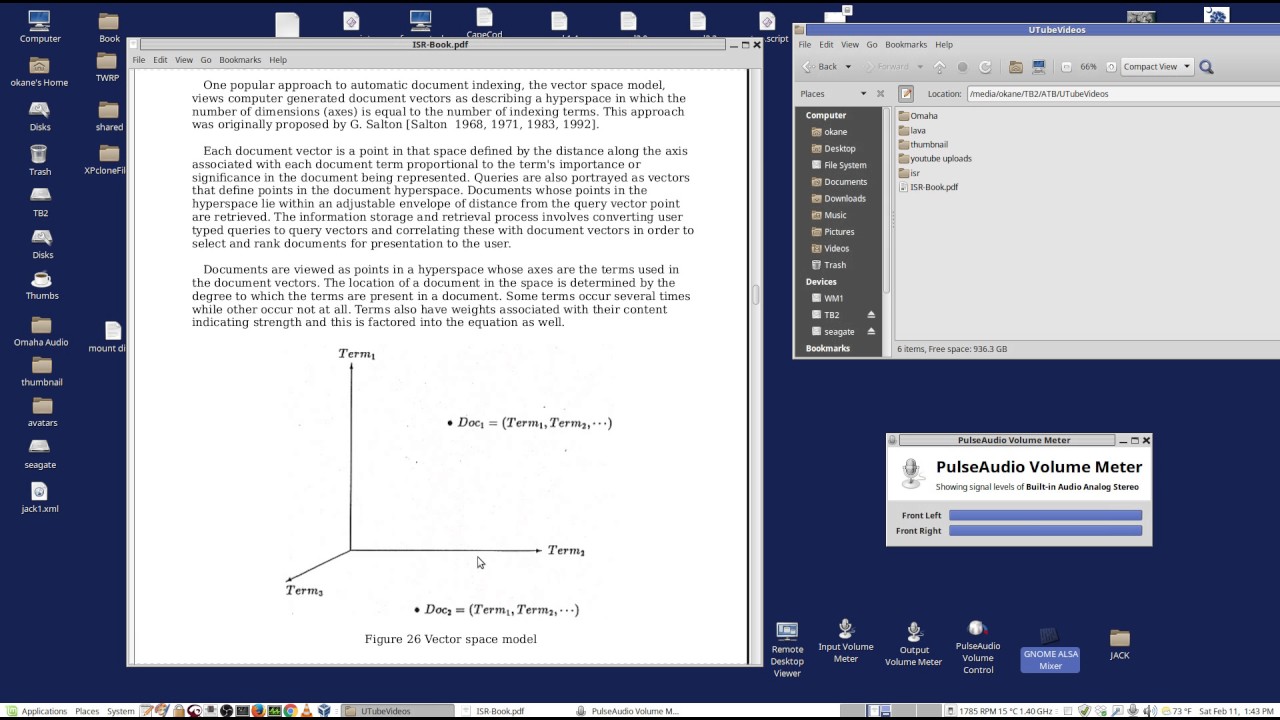
Task: Click the Front Left volume level bar
Action: pos(1045,515)
